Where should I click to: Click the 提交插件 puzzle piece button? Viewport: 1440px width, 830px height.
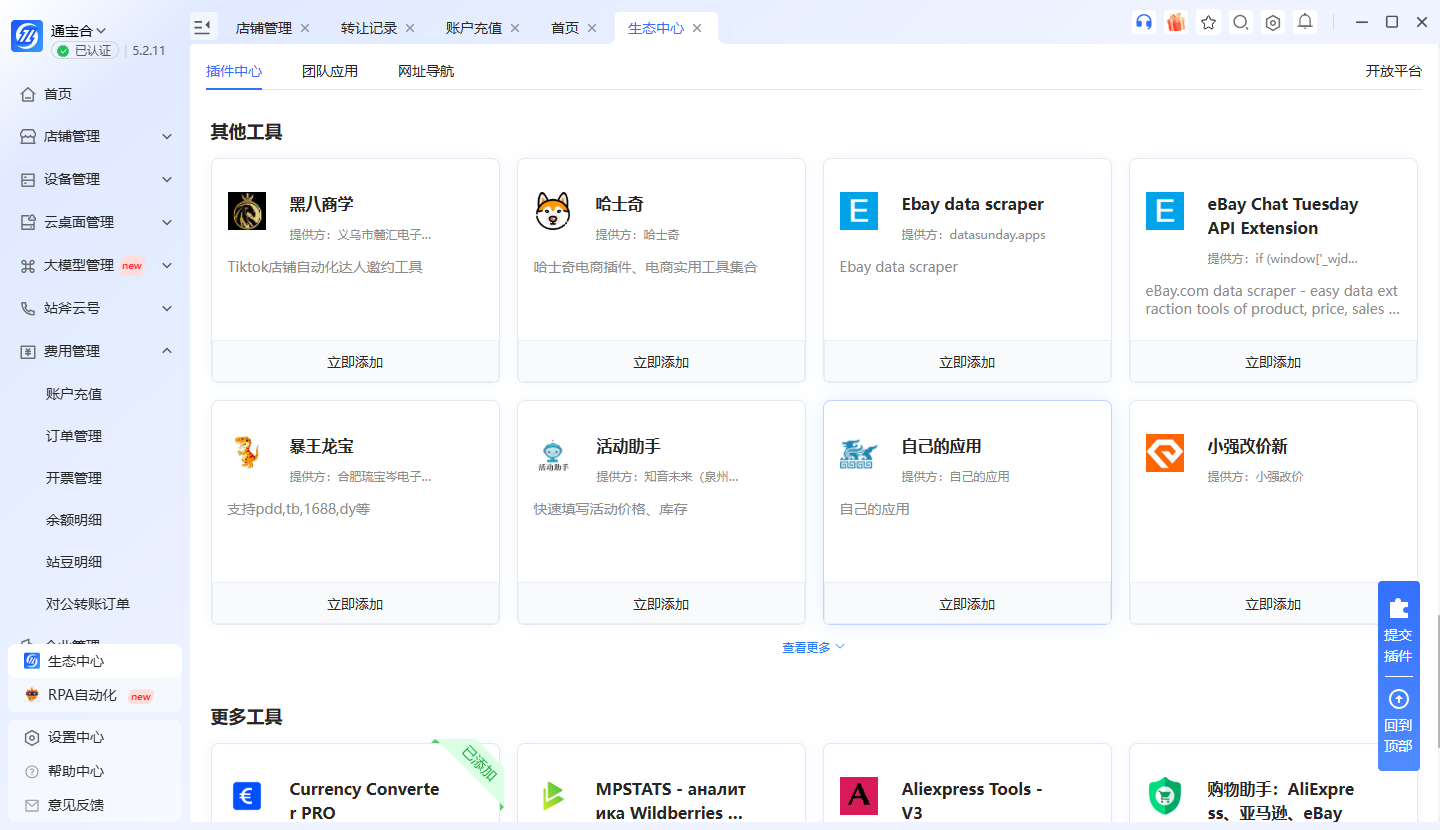pyautogui.click(x=1398, y=630)
